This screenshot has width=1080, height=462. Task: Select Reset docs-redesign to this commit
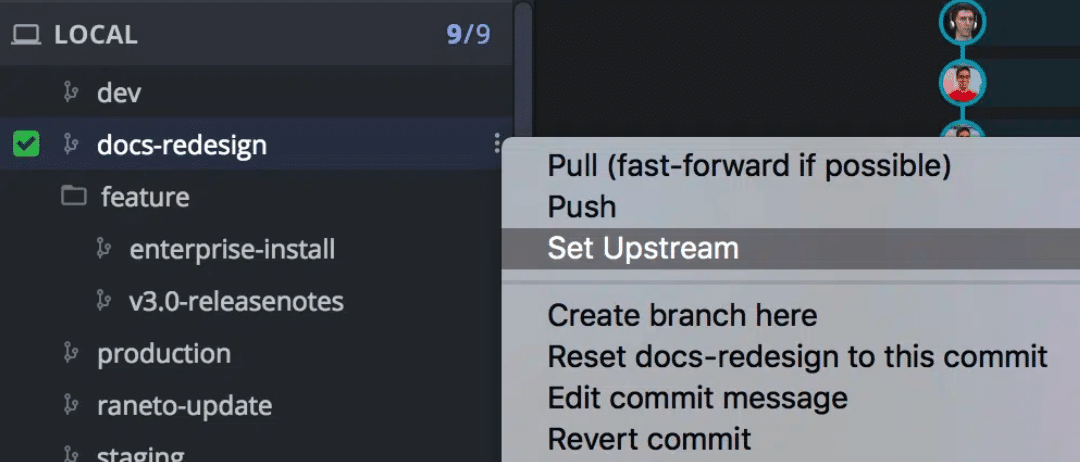797,356
